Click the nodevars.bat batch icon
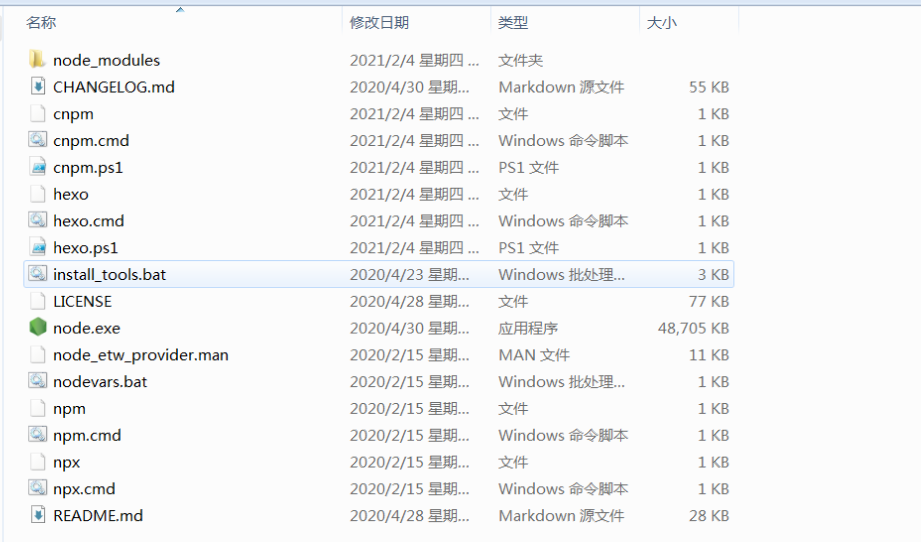The height and width of the screenshot is (542, 921). click(x=38, y=381)
